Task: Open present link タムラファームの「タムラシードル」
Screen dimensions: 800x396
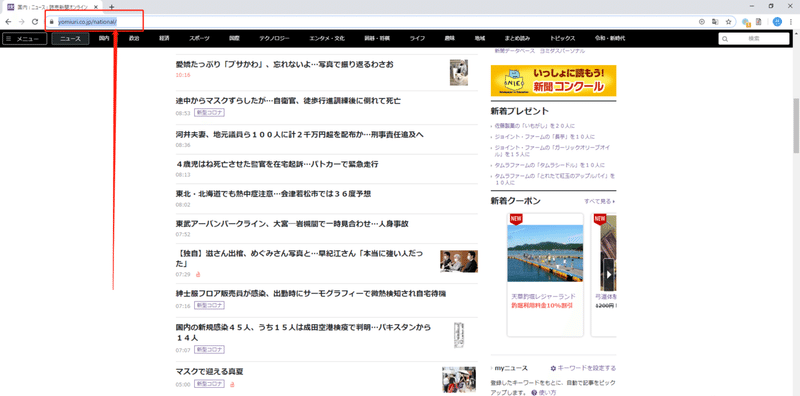Action: 549,165
